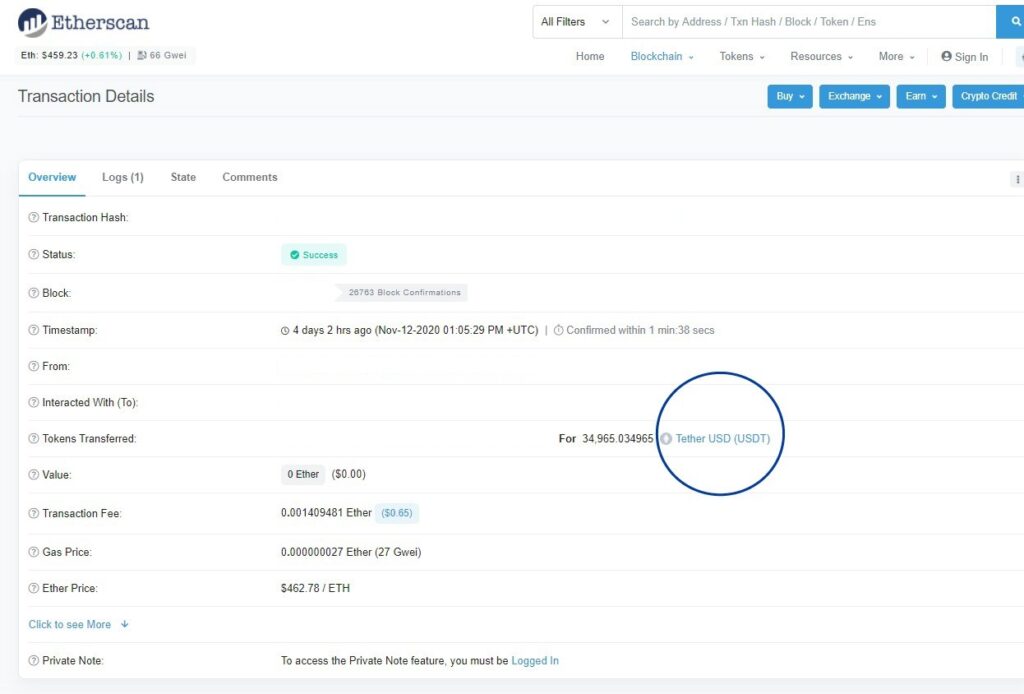Click the 0 Ether value badge
This screenshot has height=694, width=1024.
(303, 475)
